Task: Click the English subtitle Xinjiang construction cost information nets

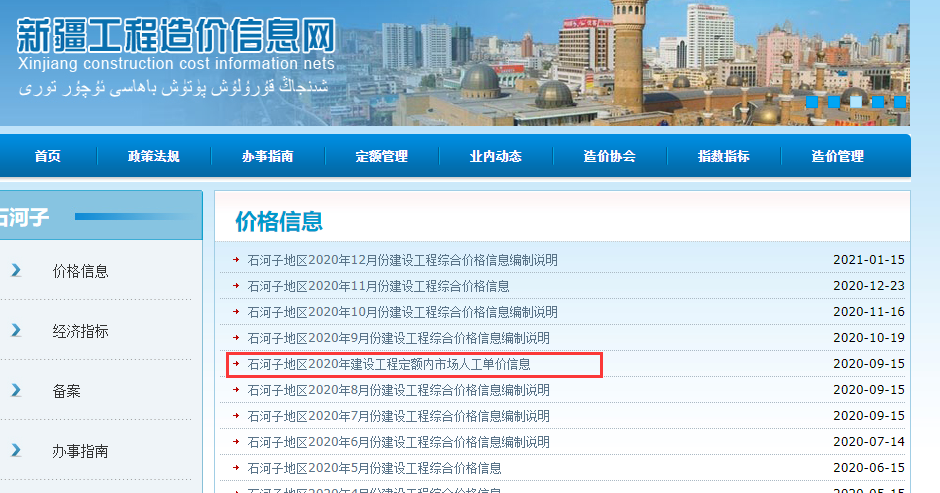Action: click(x=176, y=64)
